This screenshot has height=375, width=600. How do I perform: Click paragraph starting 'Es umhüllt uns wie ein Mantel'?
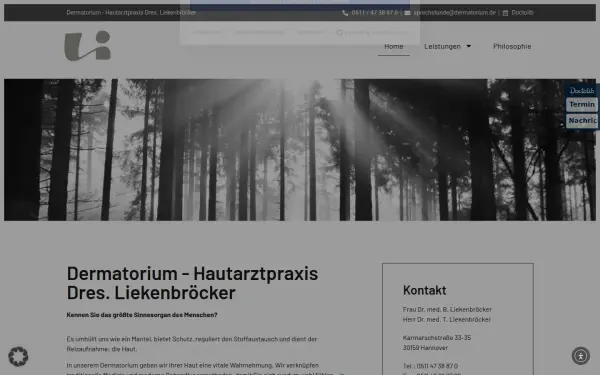pos(192,344)
